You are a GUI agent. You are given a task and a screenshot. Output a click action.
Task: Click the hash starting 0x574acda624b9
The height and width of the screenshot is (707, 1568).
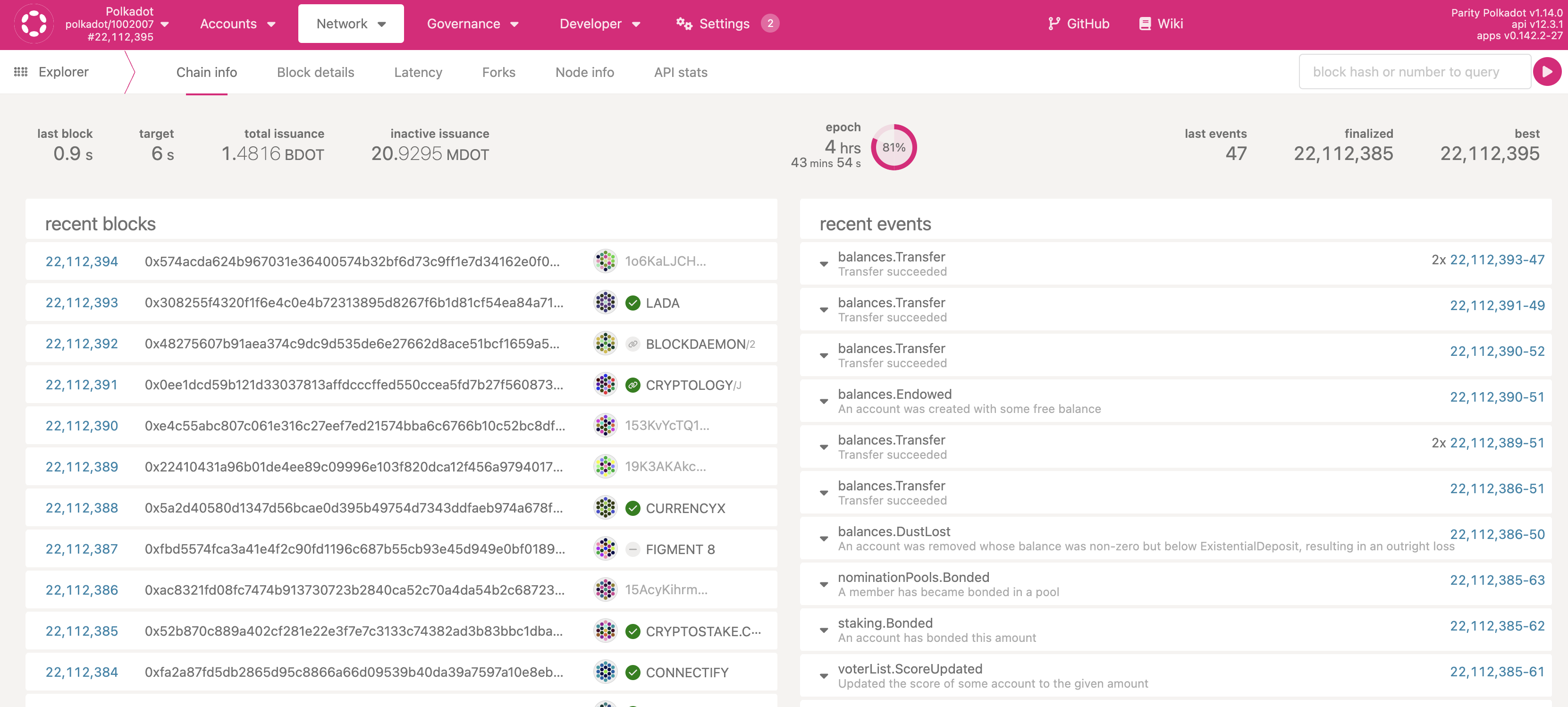coord(352,261)
